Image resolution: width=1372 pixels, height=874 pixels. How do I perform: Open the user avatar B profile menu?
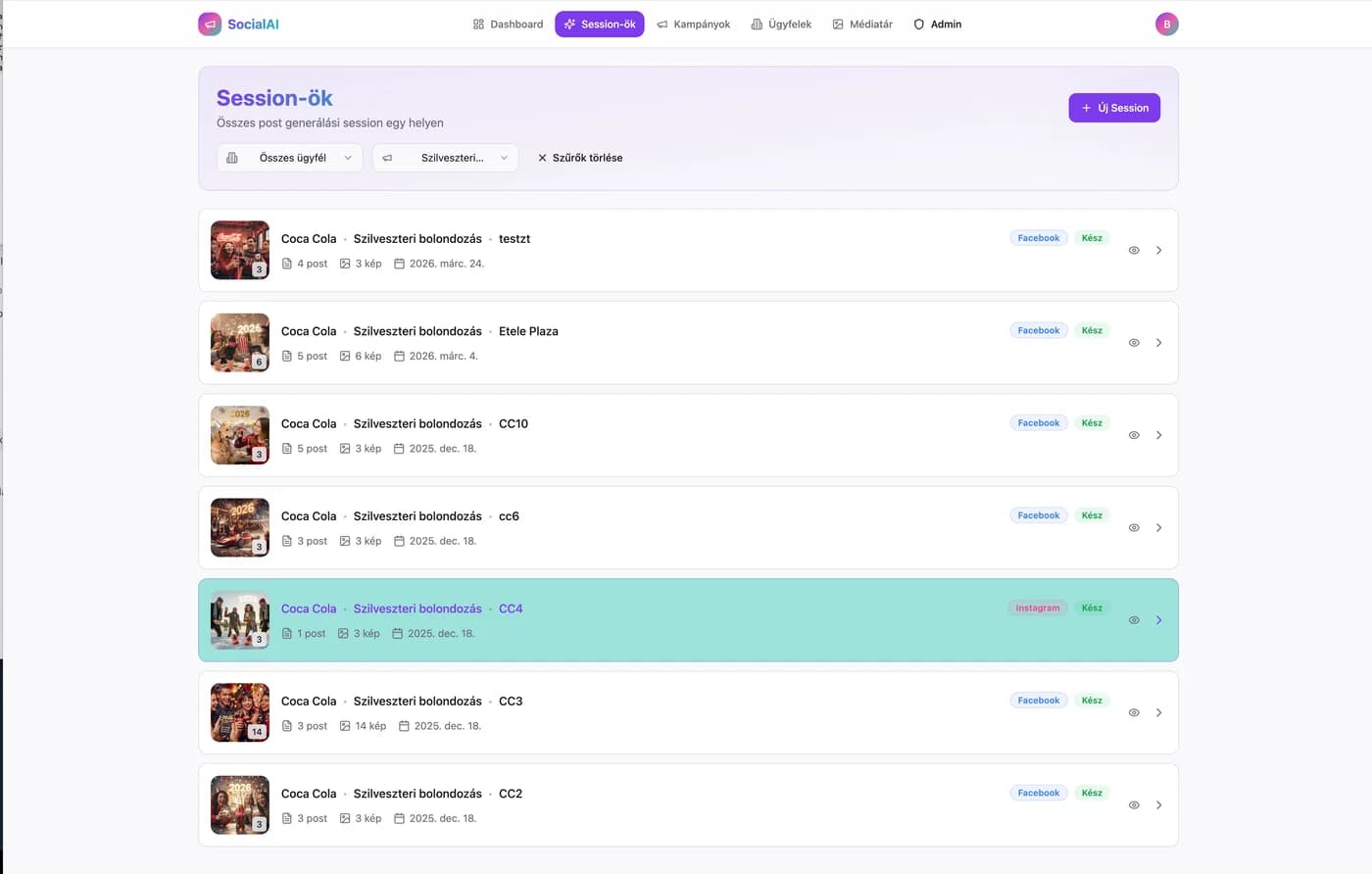click(x=1166, y=24)
